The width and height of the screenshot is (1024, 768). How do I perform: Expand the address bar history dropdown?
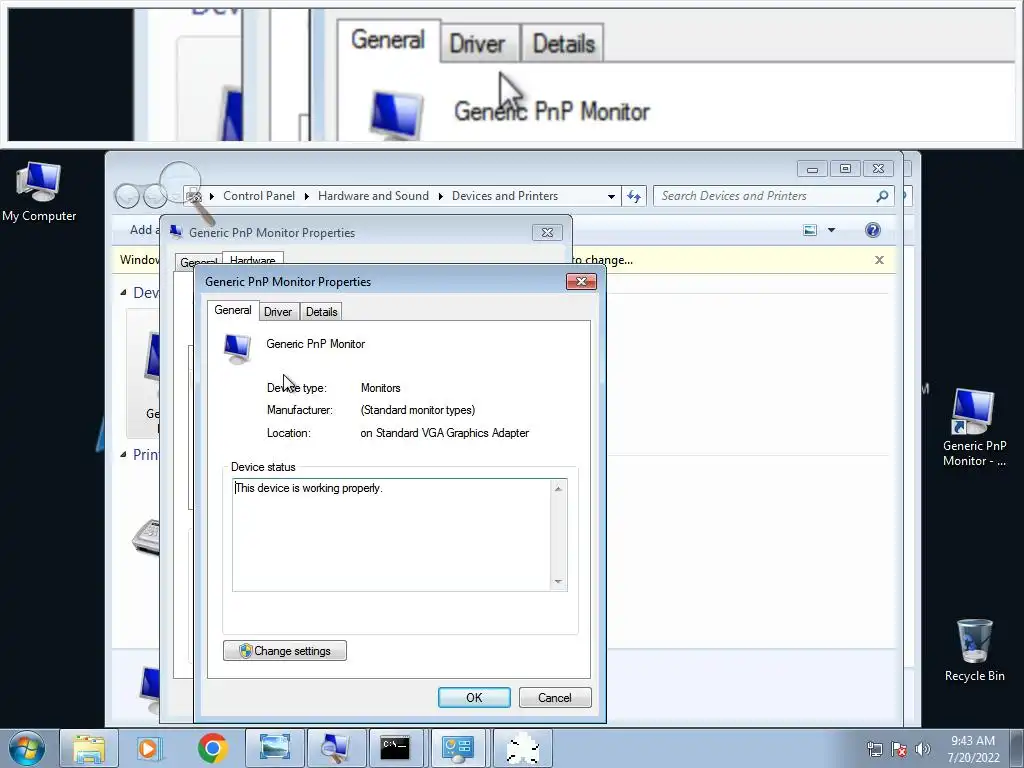point(611,196)
